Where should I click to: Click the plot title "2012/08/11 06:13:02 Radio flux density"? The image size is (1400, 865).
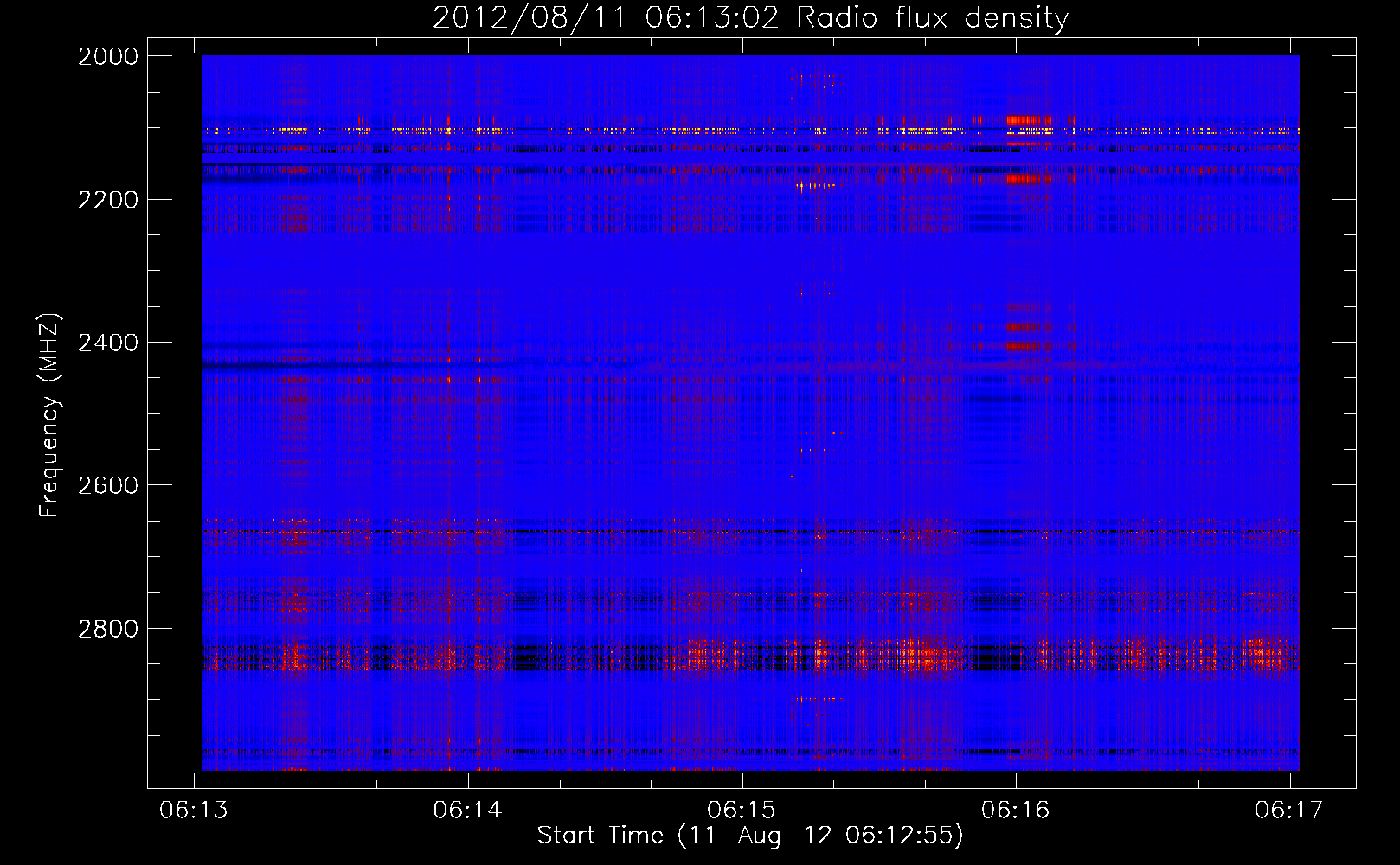click(x=750, y=17)
